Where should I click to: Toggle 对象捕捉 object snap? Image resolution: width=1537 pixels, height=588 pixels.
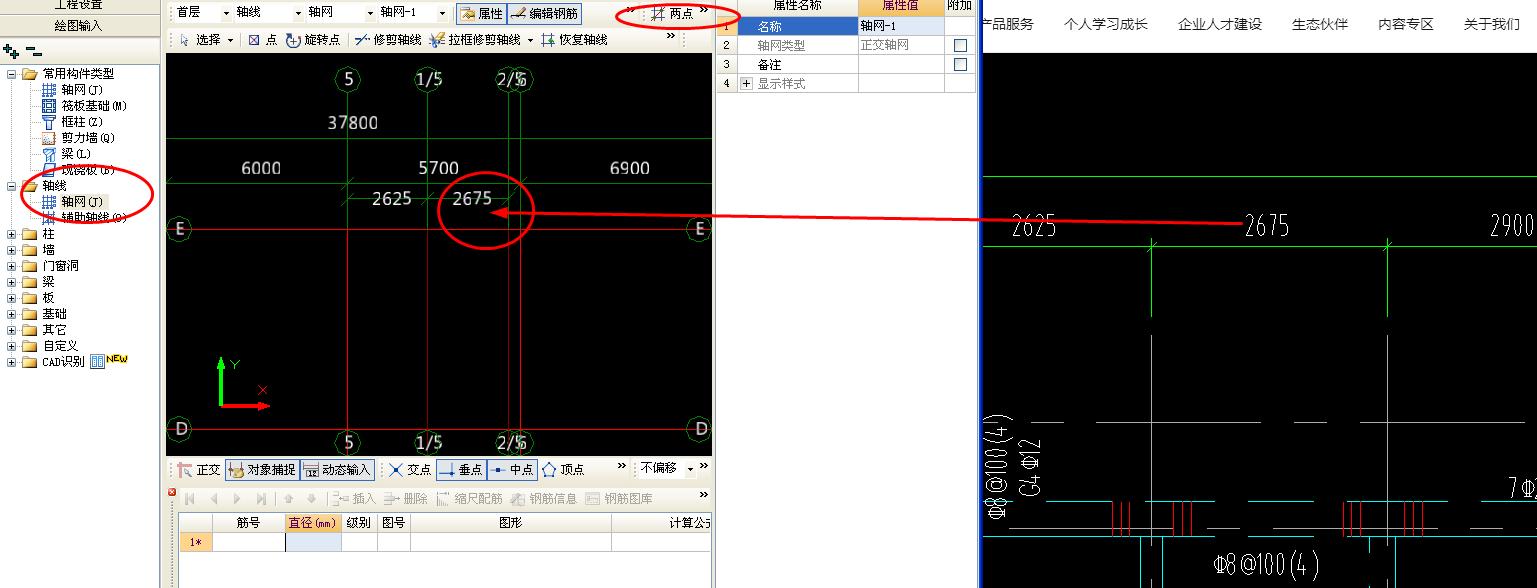pos(262,469)
